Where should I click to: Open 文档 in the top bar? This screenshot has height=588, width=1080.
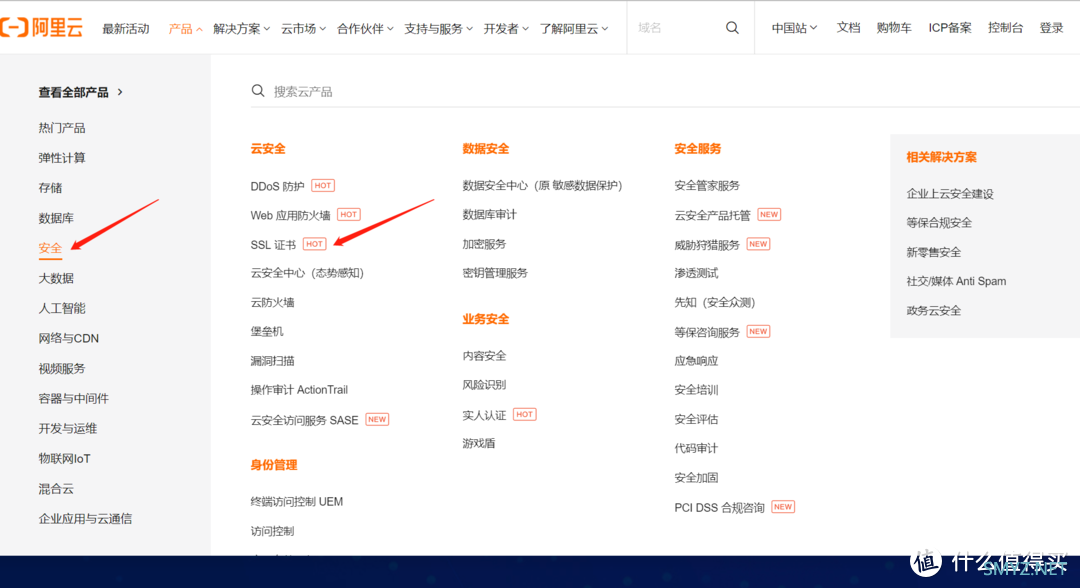pos(848,28)
